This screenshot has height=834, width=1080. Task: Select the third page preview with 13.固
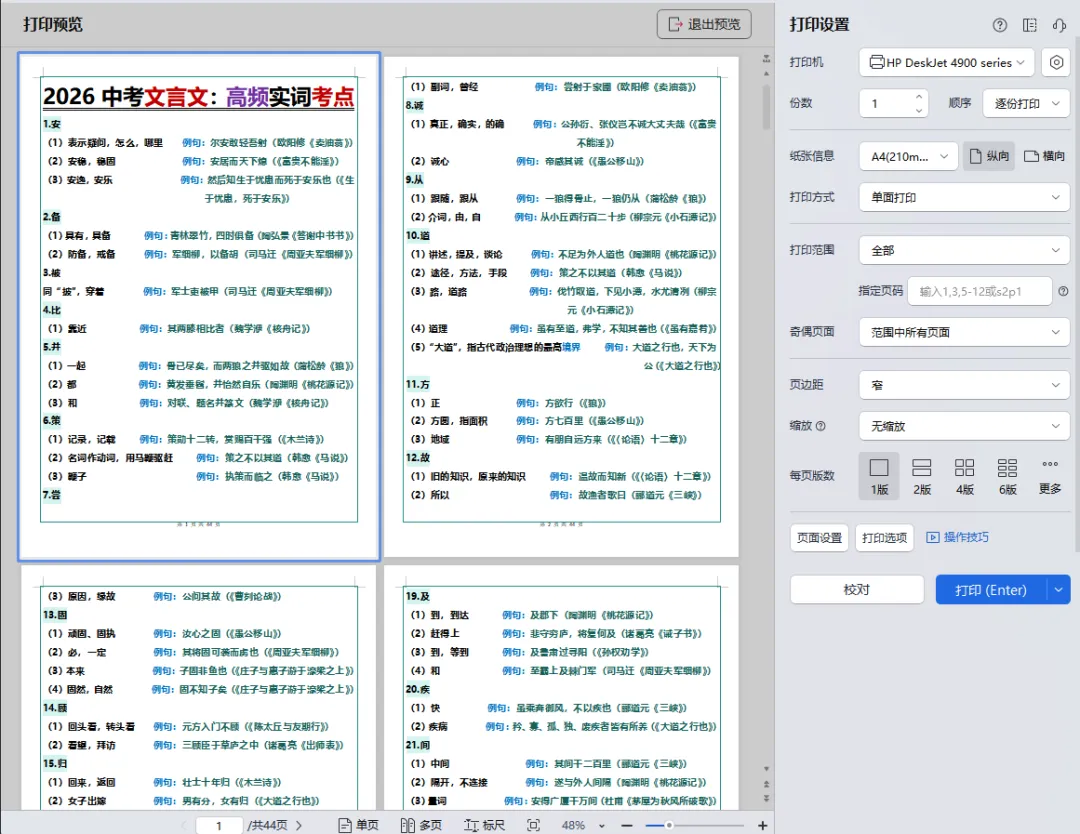[199, 689]
